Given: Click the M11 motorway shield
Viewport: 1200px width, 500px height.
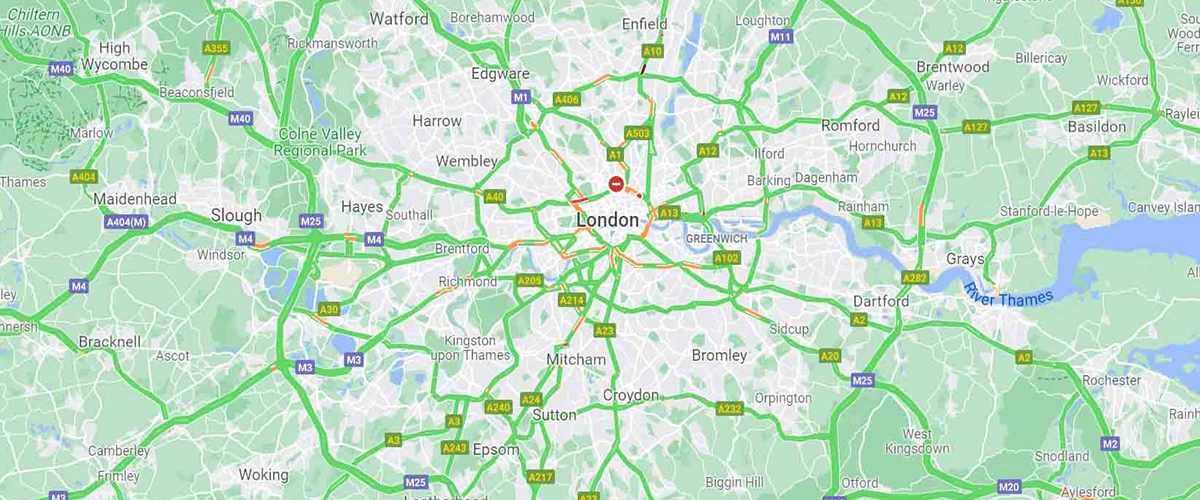Looking at the screenshot, I should point(781,37).
